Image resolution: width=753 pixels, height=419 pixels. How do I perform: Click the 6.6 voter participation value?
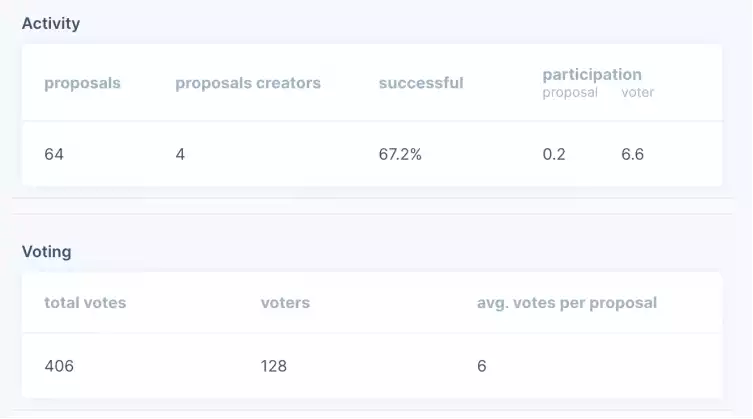click(632, 154)
